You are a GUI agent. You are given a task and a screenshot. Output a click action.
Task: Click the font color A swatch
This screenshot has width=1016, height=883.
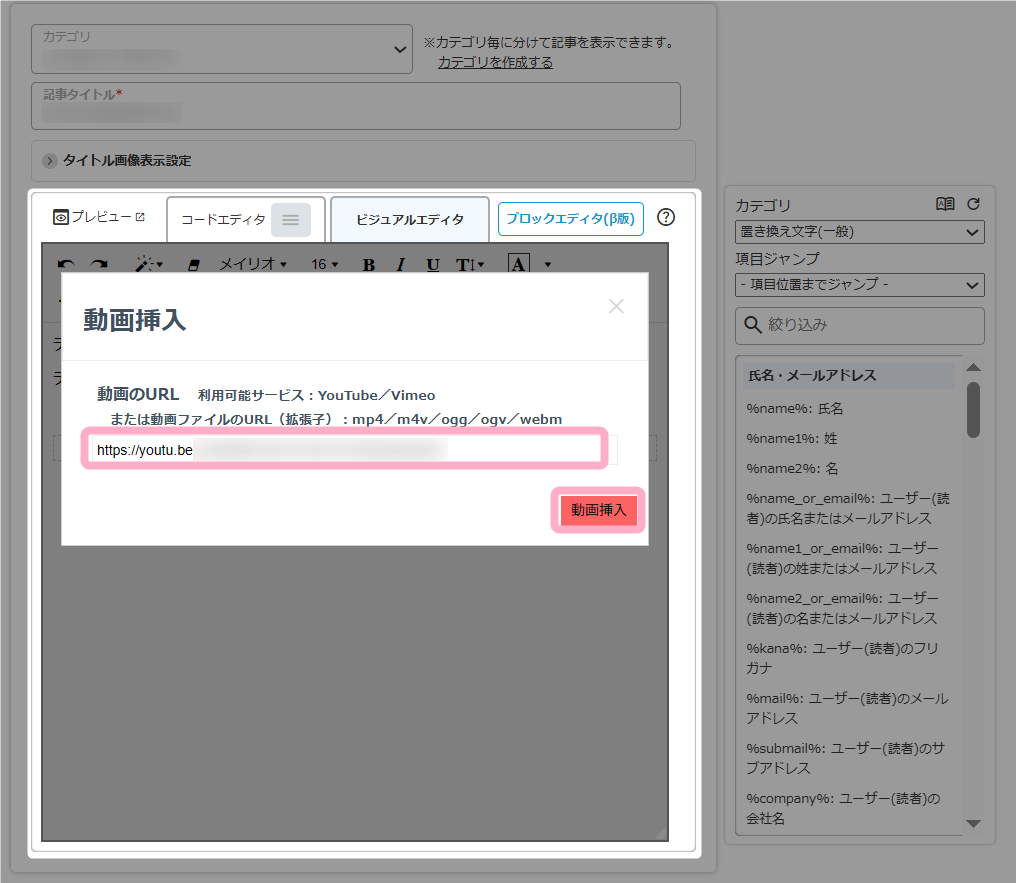[x=518, y=264]
